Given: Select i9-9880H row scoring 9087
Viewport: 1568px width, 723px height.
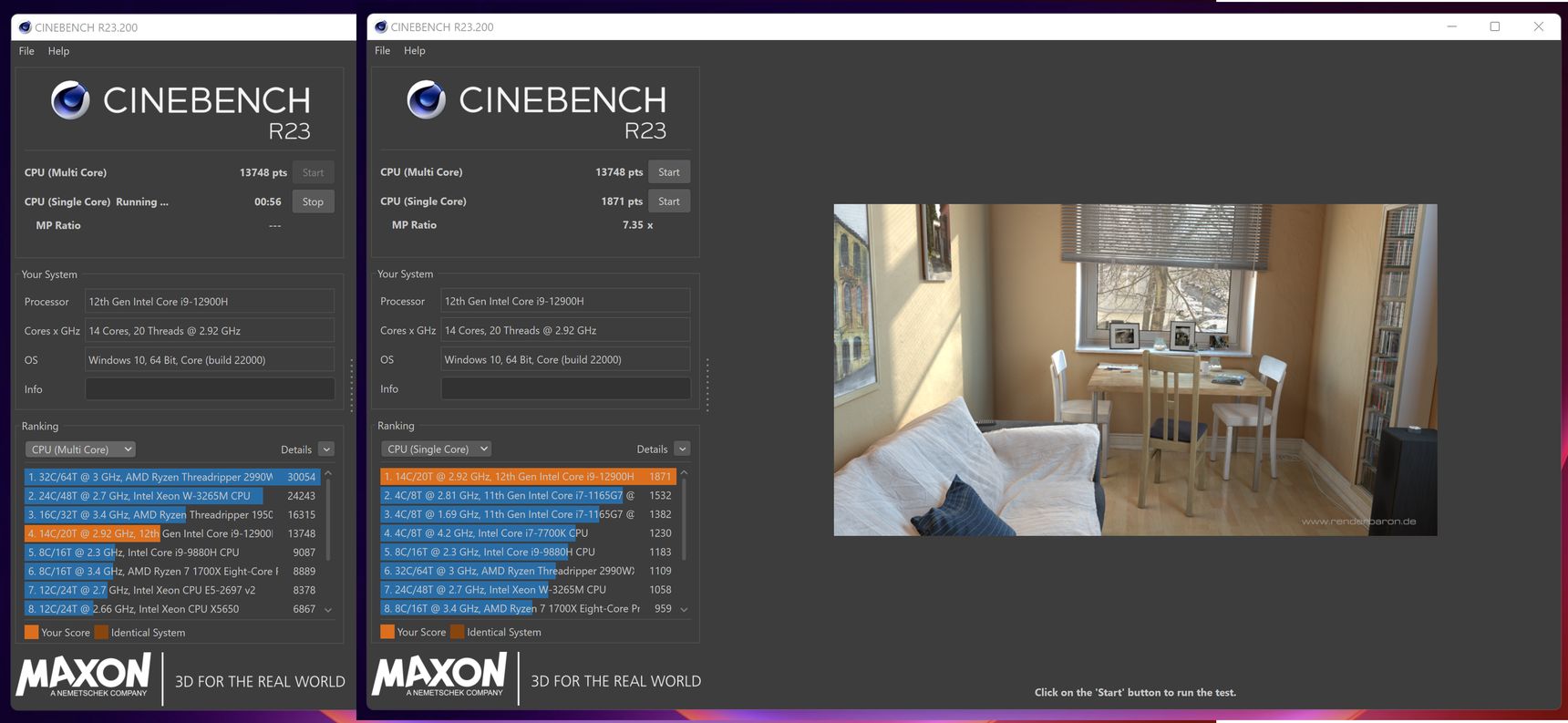Looking at the screenshot, I should (x=172, y=553).
